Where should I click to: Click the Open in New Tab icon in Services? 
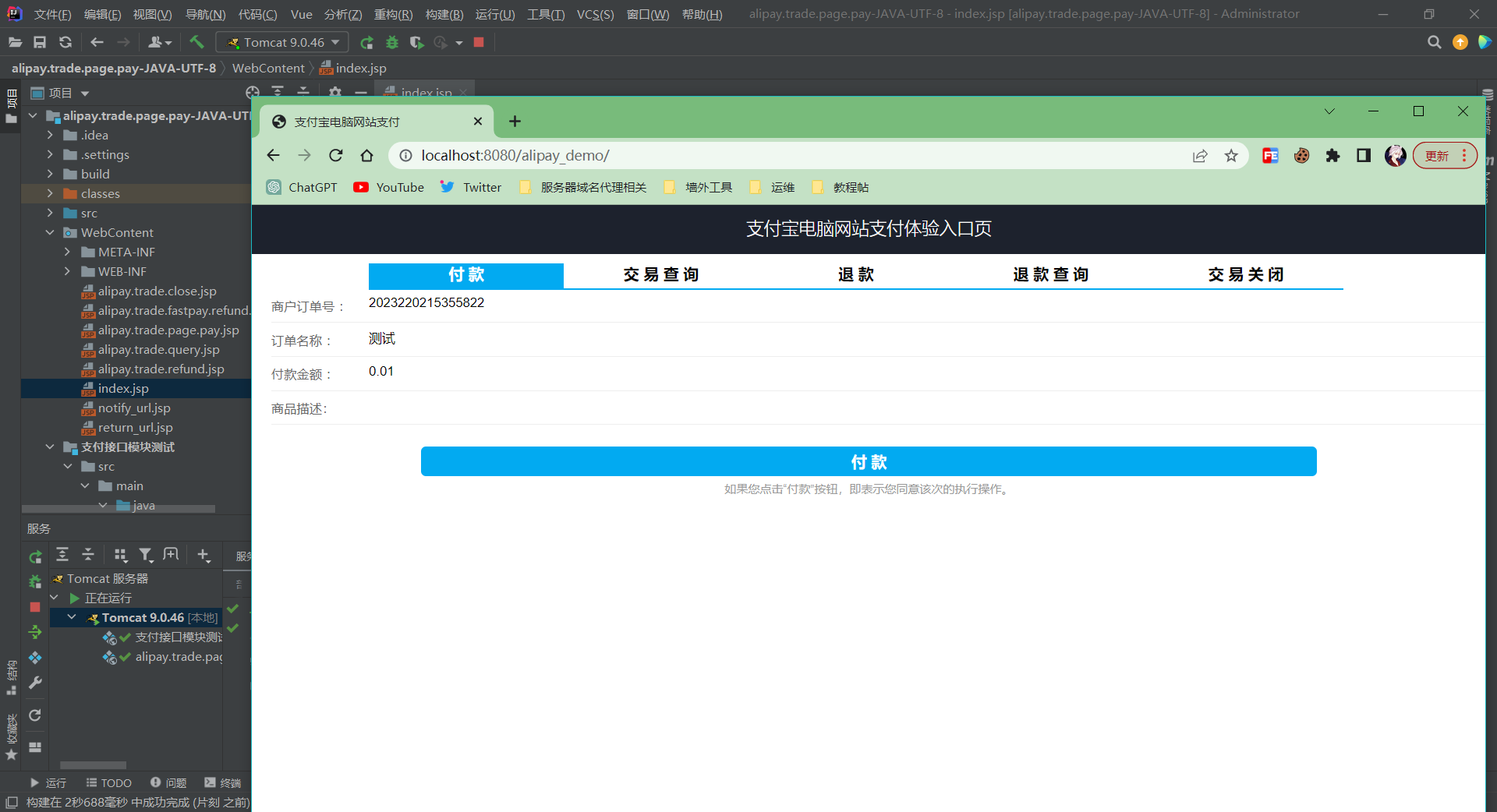click(171, 555)
